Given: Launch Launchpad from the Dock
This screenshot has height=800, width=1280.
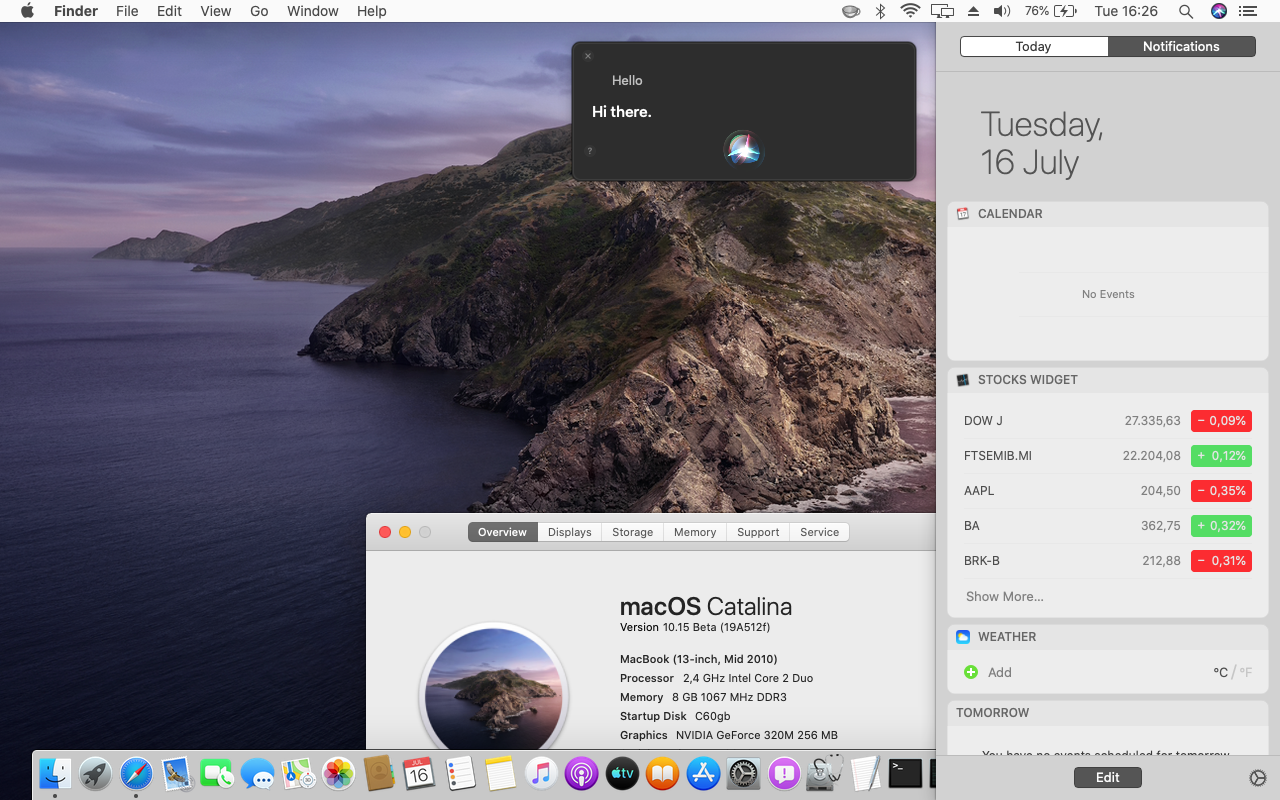Looking at the screenshot, I should pos(96,773).
